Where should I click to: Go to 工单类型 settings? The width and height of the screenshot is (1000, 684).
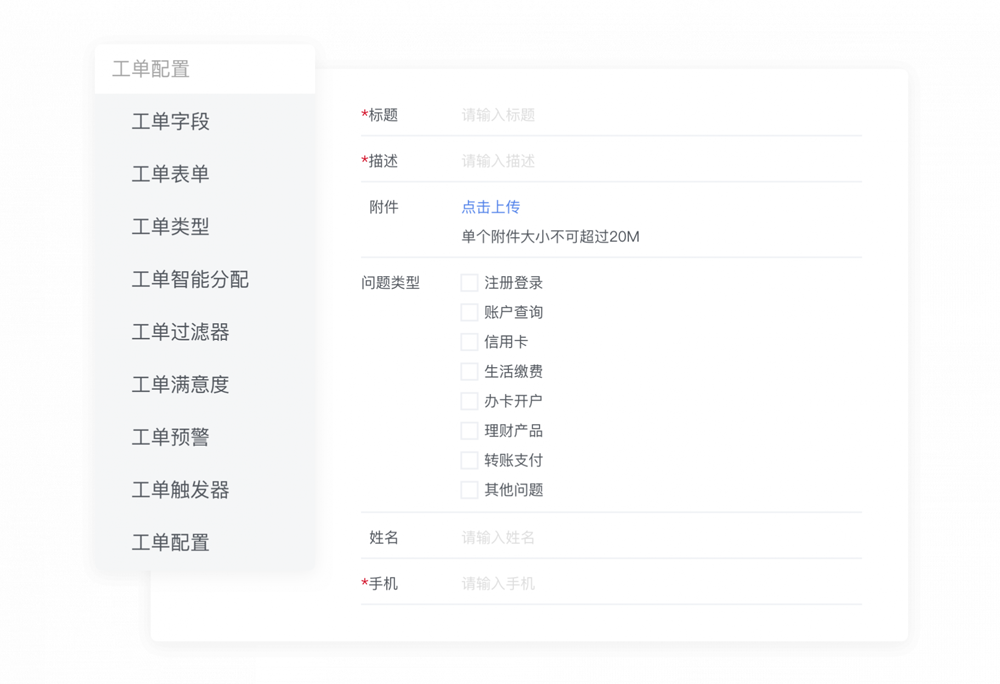pyautogui.click(x=170, y=226)
